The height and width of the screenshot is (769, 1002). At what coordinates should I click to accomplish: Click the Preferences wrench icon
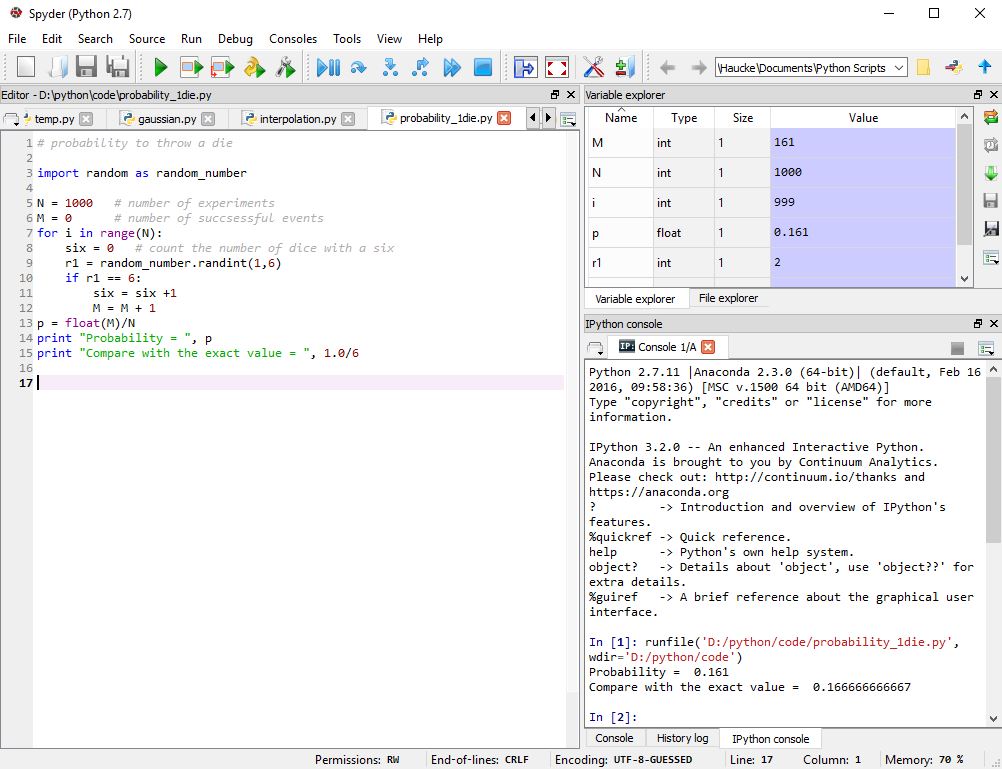(592, 68)
